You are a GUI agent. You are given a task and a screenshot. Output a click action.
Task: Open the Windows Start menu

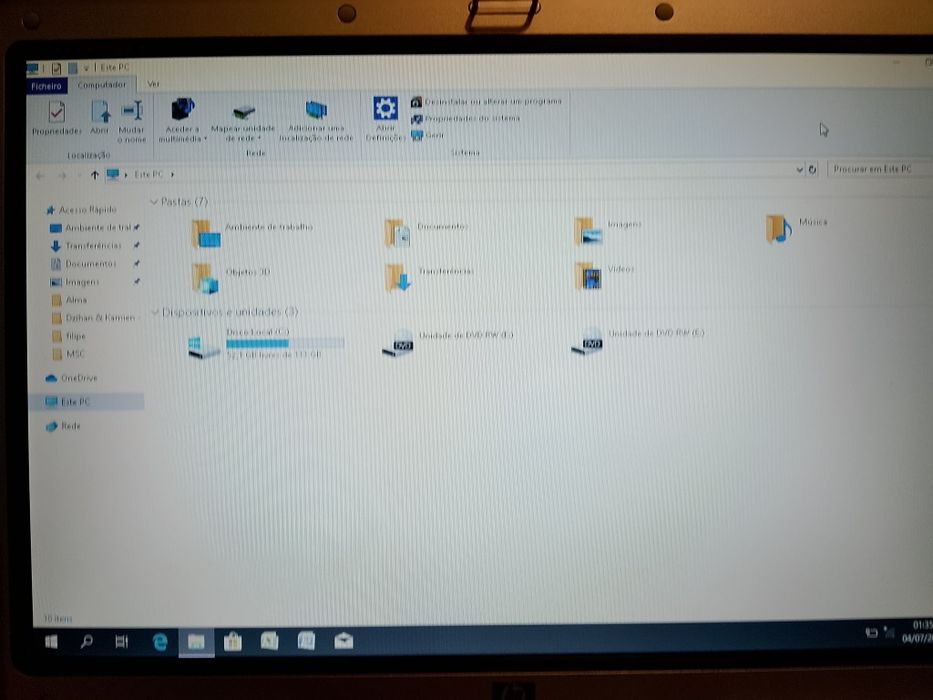pyautogui.click(x=51, y=642)
